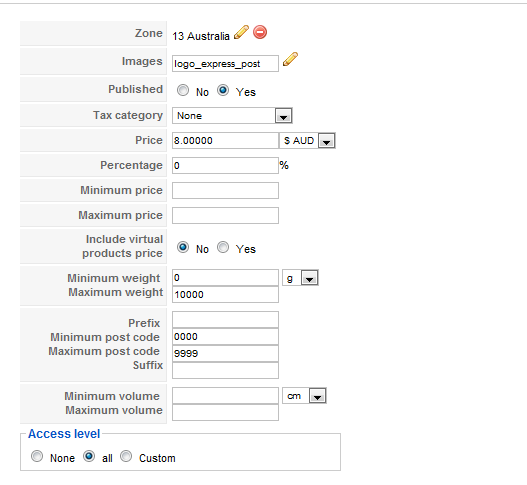This screenshot has width=527, height=485.
Task: Open the $ AUD currency dropdown
Action: pos(307,140)
